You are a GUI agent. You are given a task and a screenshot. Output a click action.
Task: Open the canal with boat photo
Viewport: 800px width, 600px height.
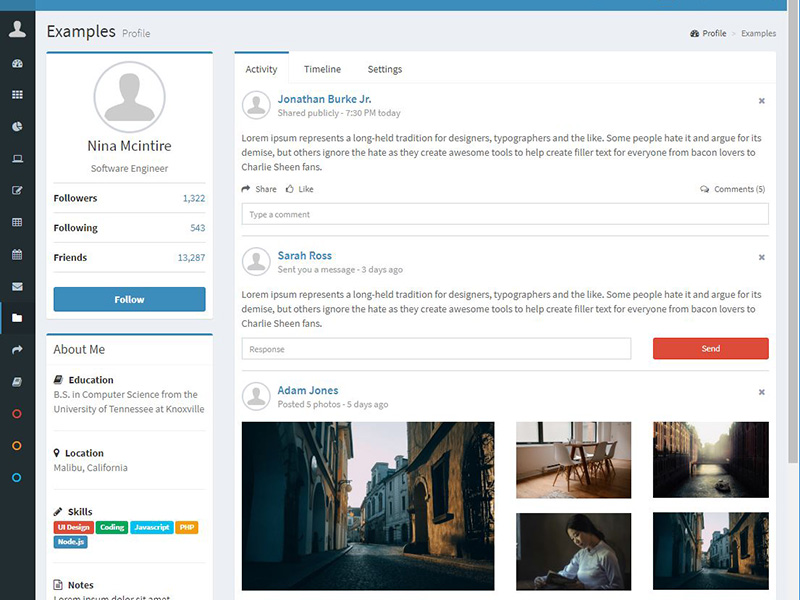tap(711, 460)
